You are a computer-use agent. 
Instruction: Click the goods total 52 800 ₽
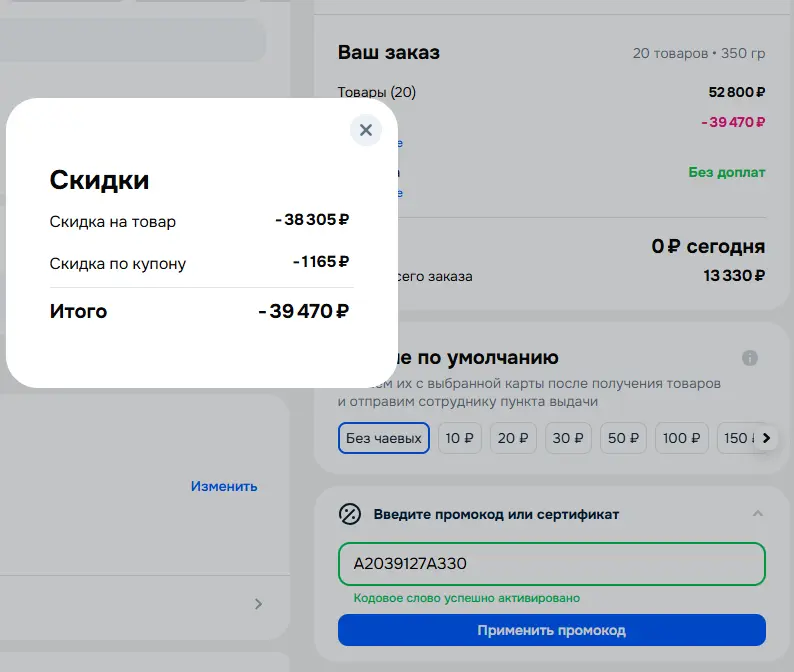[x=737, y=92]
